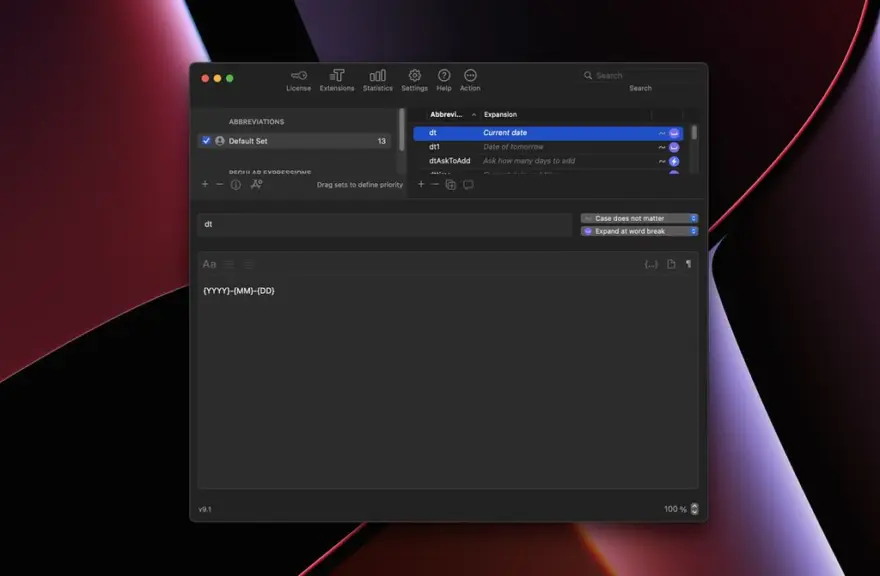
Task: Open the 'Case does not matter' dropdown
Action: click(639, 218)
